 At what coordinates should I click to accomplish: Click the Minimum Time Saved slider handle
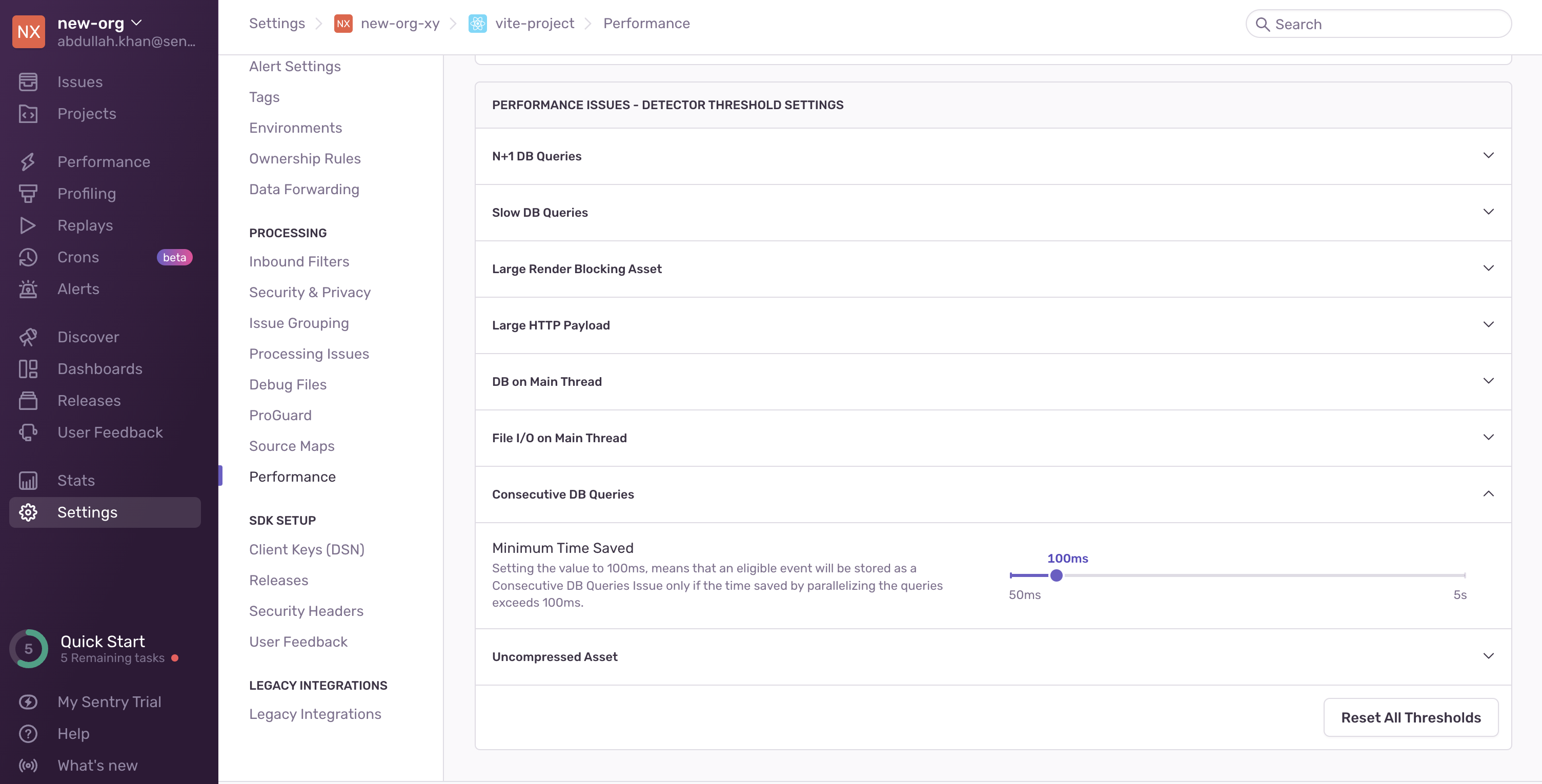pos(1057,576)
